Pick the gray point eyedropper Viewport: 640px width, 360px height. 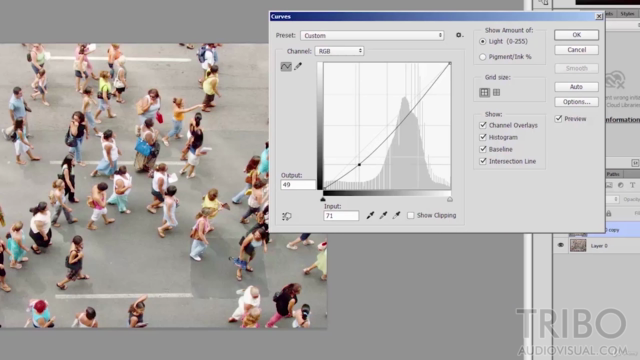point(383,215)
